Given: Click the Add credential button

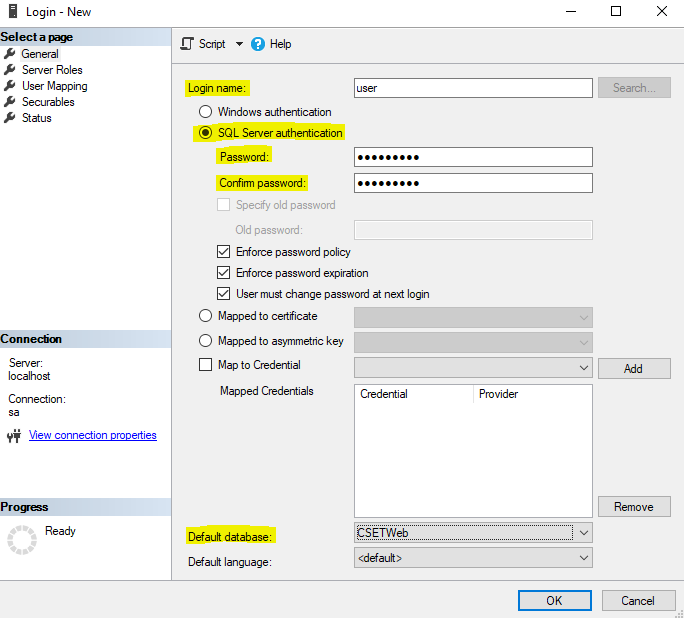Looking at the screenshot, I should click(634, 369).
